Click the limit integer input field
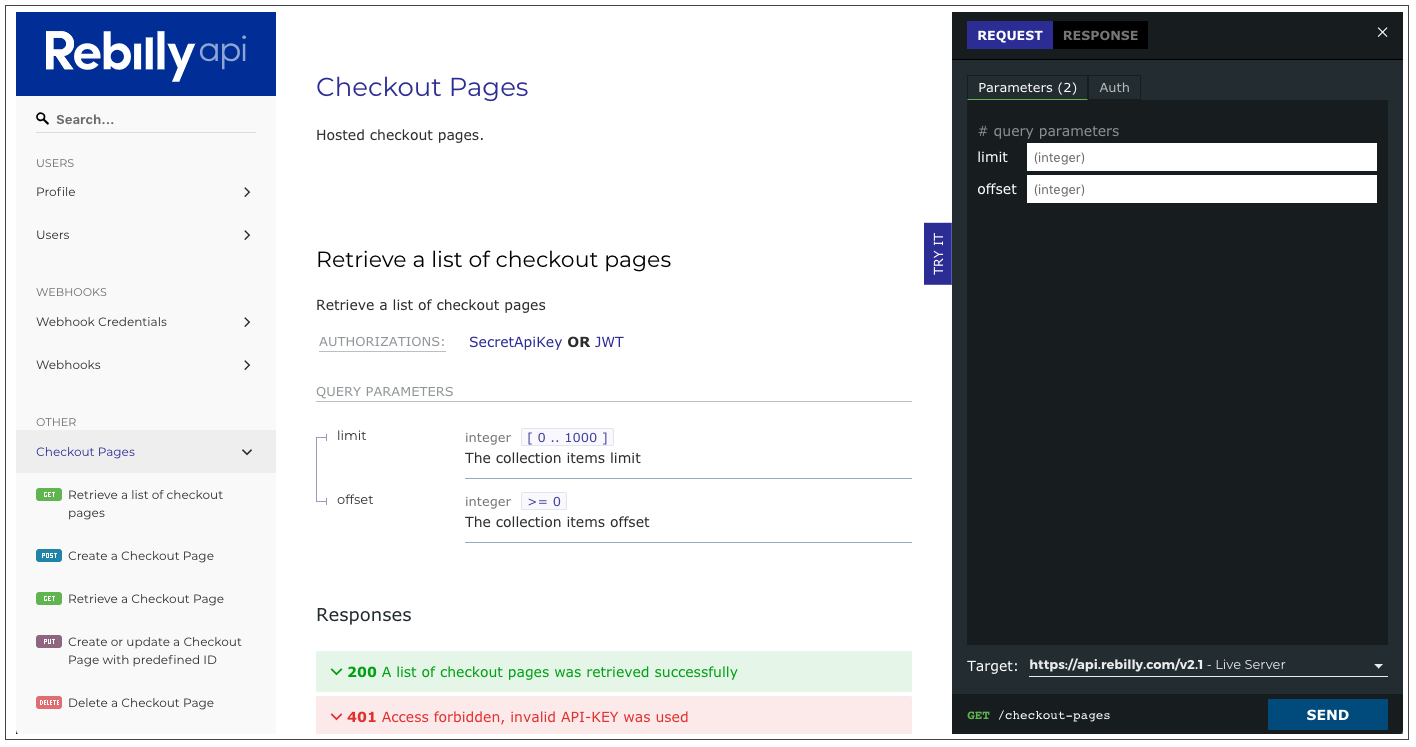 [x=1202, y=157]
